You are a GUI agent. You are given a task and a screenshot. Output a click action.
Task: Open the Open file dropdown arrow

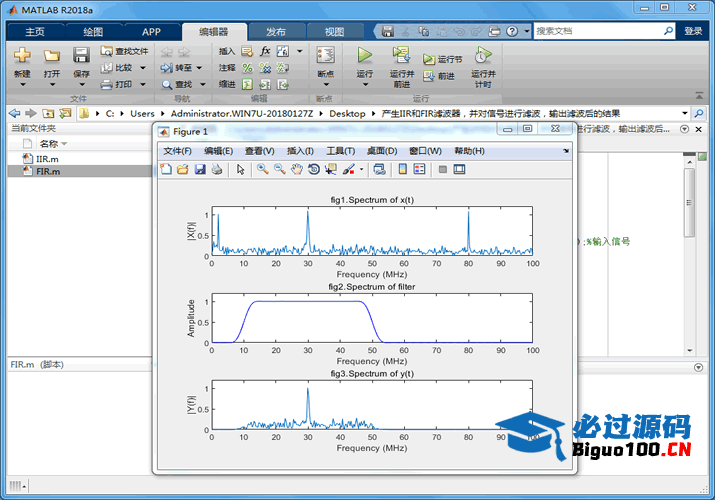[52, 84]
